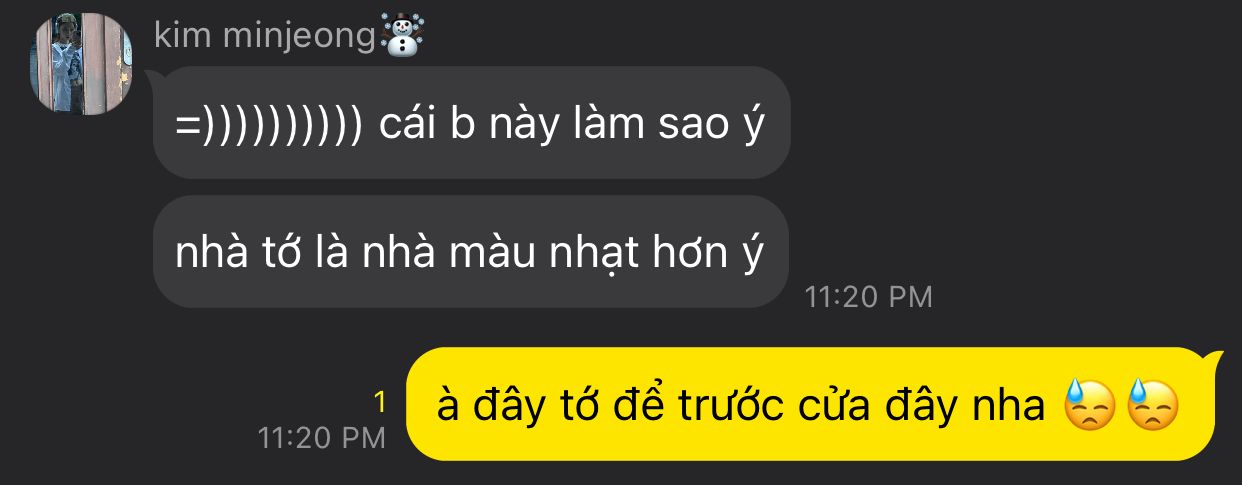Click the snowman emoji beside the name
1242x485 pixels.
[x=404, y=35]
